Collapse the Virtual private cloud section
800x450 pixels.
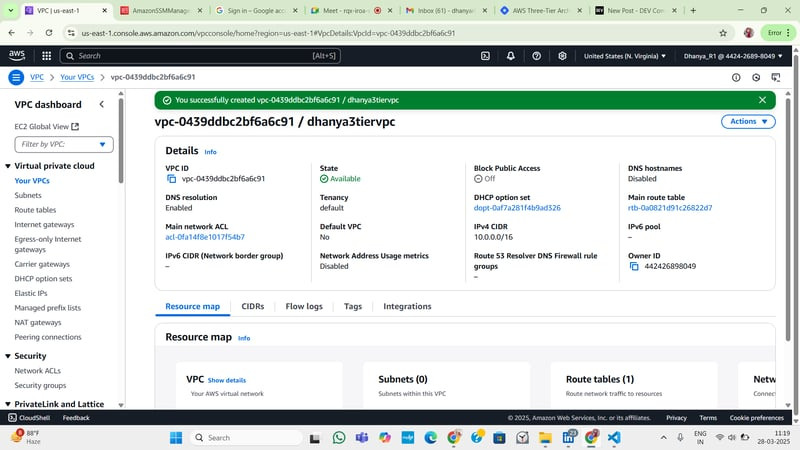pyautogui.click(x=8, y=166)
